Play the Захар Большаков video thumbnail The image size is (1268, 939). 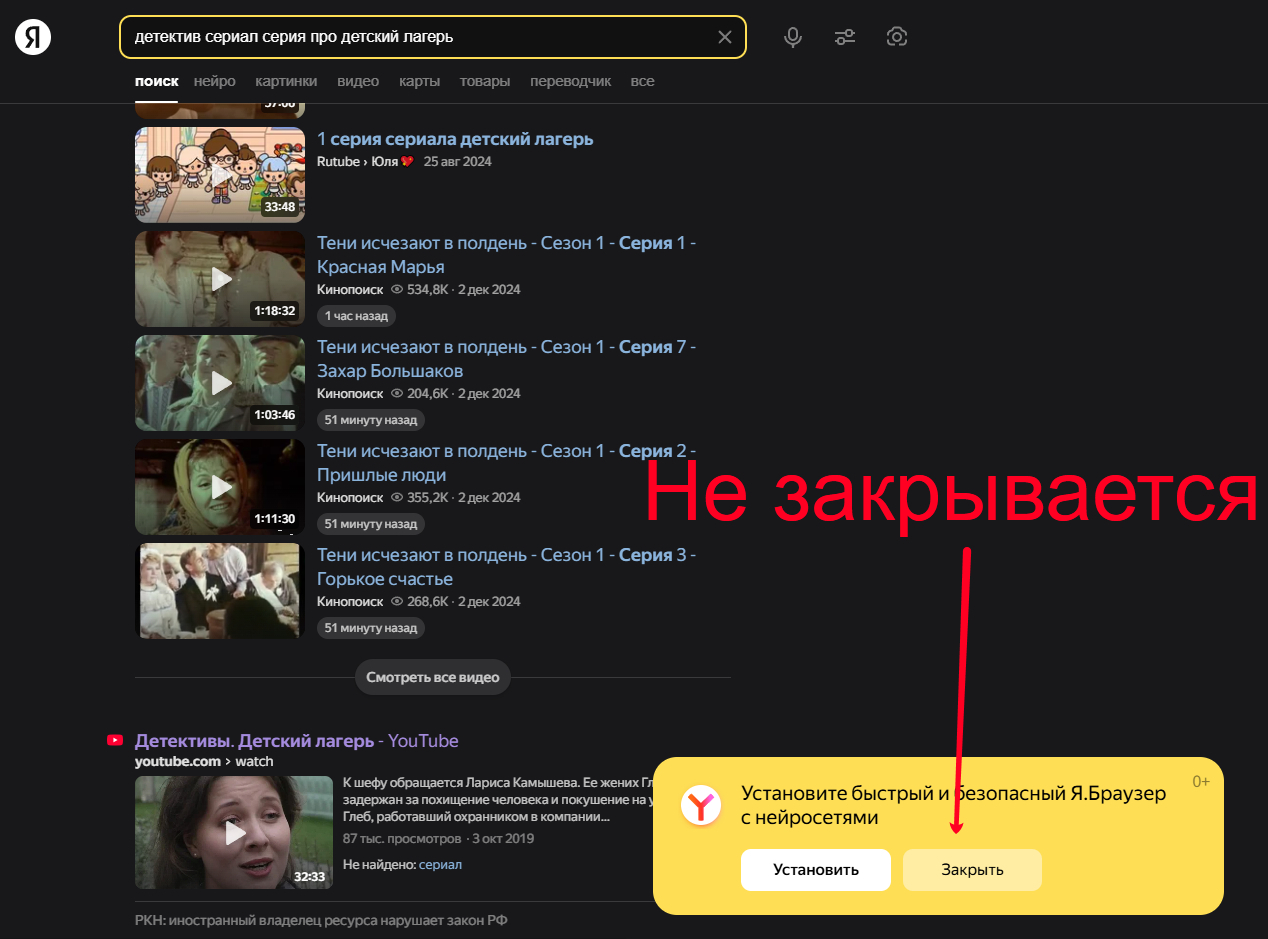coord(220,382)
